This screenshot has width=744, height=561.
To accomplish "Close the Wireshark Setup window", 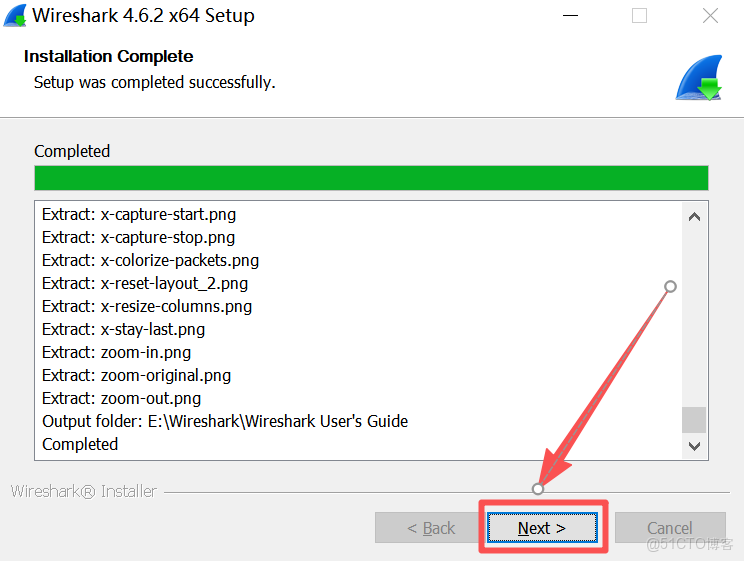I will coord(710,16).
